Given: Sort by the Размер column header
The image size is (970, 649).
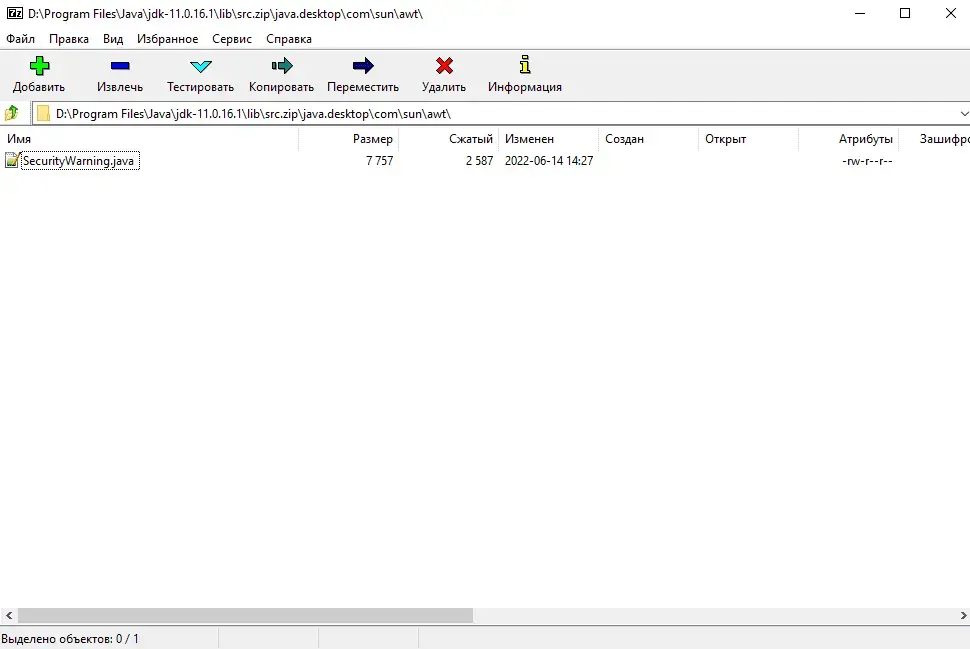Looking at the screenshot, I should pos(348,139).
